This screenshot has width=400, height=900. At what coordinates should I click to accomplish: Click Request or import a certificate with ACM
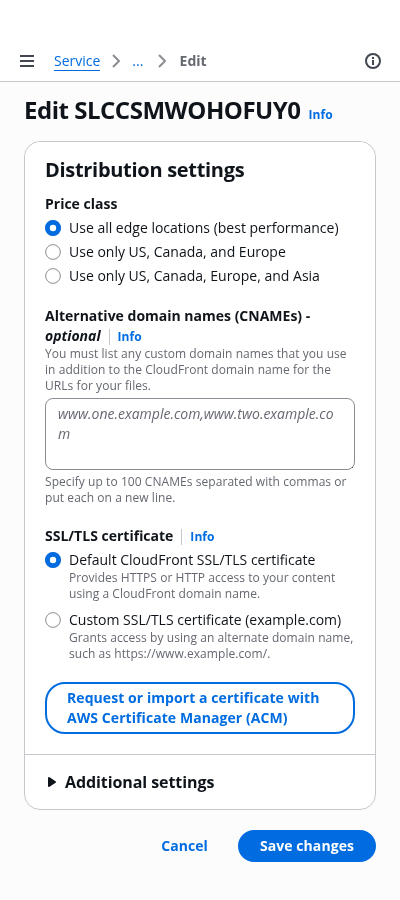200,708
